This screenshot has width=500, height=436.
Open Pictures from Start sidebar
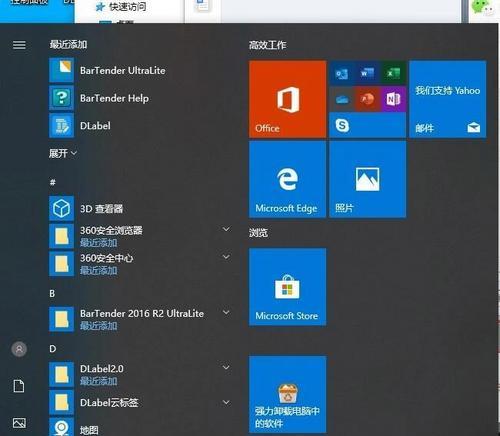pos(19,423)
